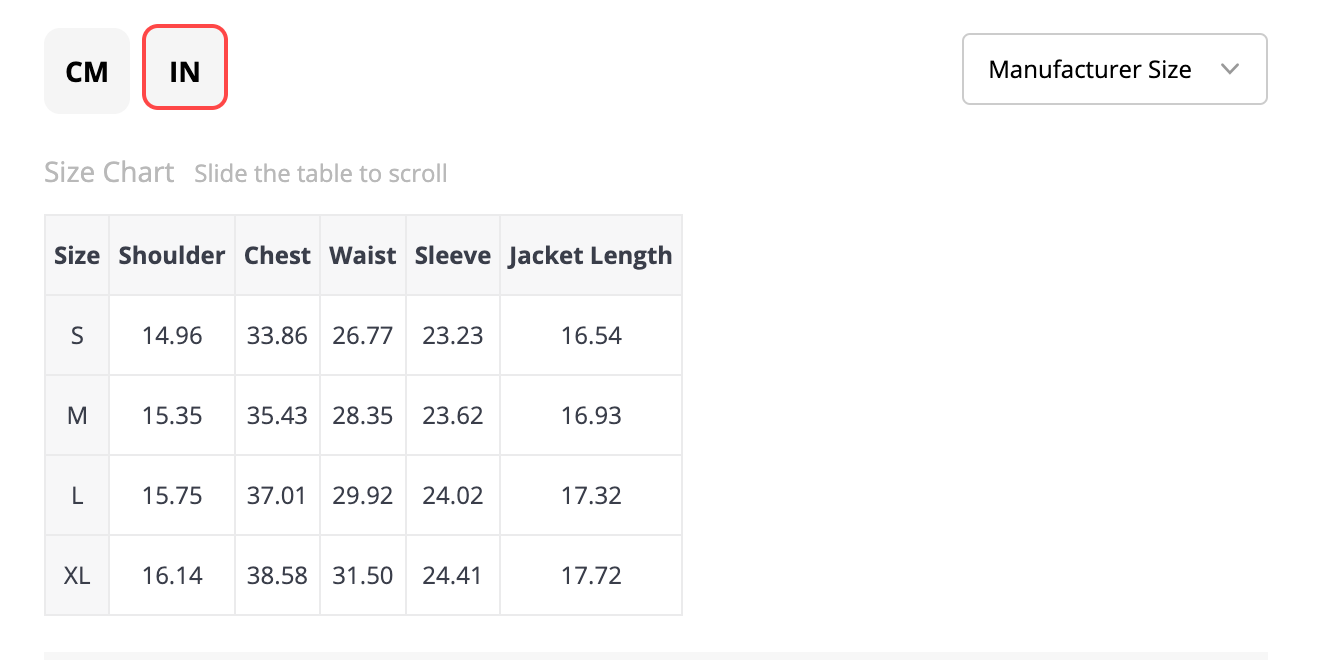Viewport: 1336px width, 660px height.
Task: Select the XL size row label
Action: pos(77,576)
